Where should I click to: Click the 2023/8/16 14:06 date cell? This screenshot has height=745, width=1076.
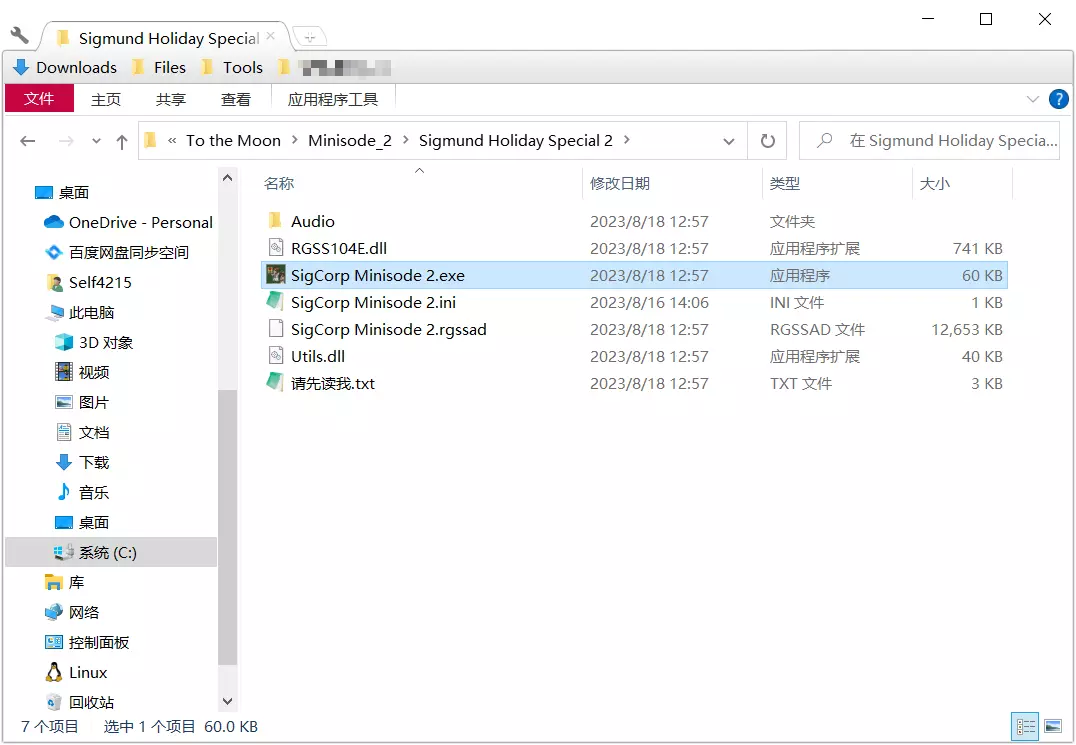(649, 303)
